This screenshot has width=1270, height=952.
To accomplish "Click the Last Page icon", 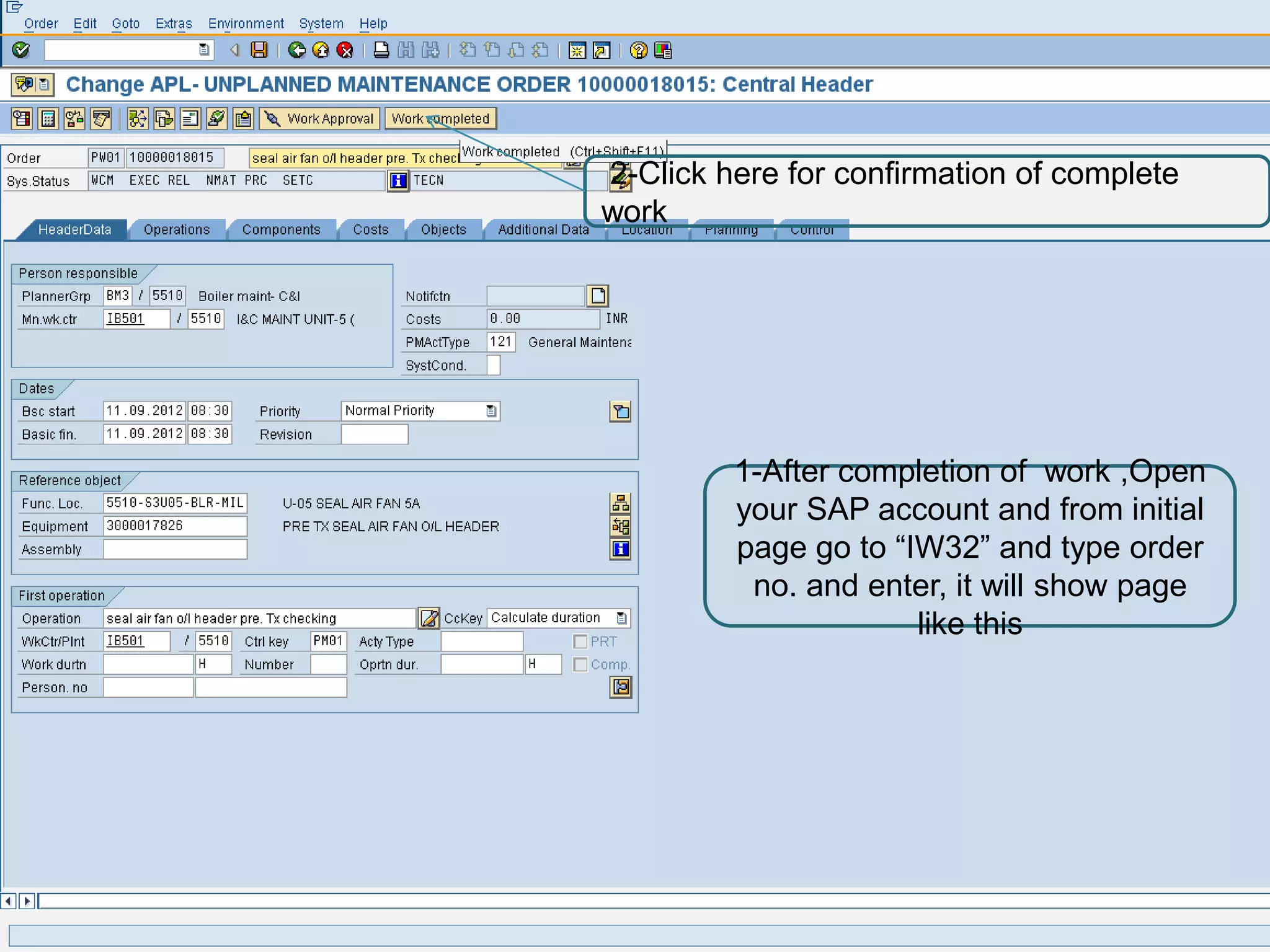I will pyautogui.click(x=541, y=50).
